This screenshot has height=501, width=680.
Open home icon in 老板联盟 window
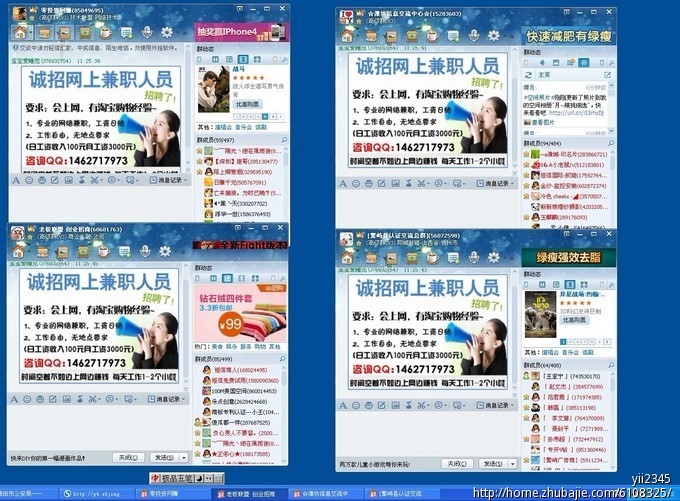coord(18,251)
